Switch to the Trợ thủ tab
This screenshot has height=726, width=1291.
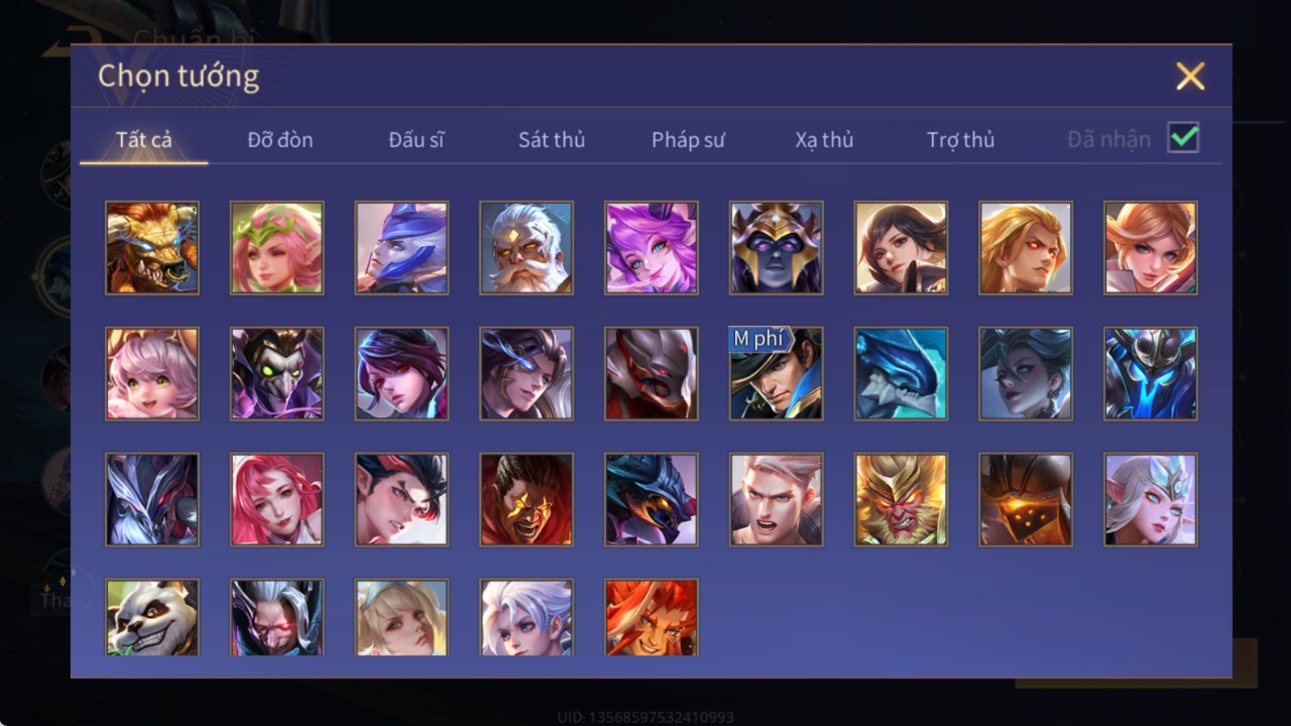(x=960, y=140)
